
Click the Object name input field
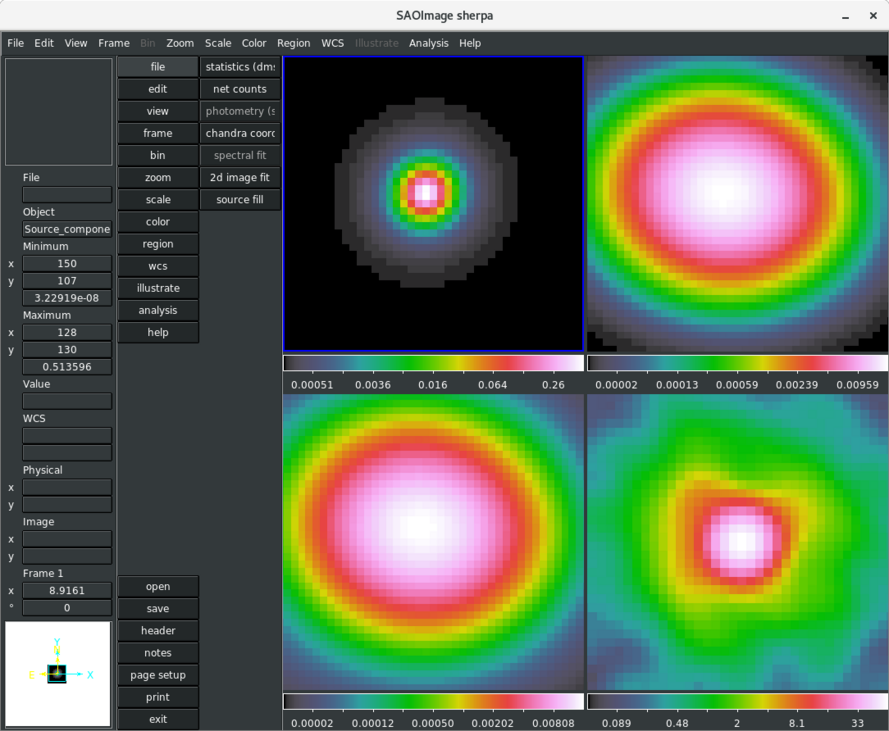click(x=66, y=229)
